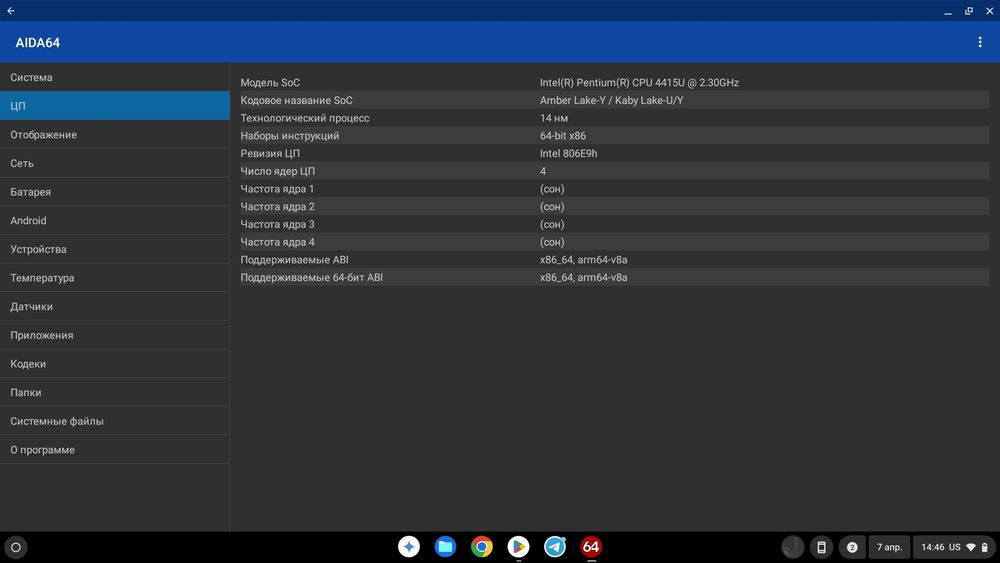Click the AIDA64 title in the header
Image resolution: width=1000 pixels, height=563 pixels.
click(38, 43)
